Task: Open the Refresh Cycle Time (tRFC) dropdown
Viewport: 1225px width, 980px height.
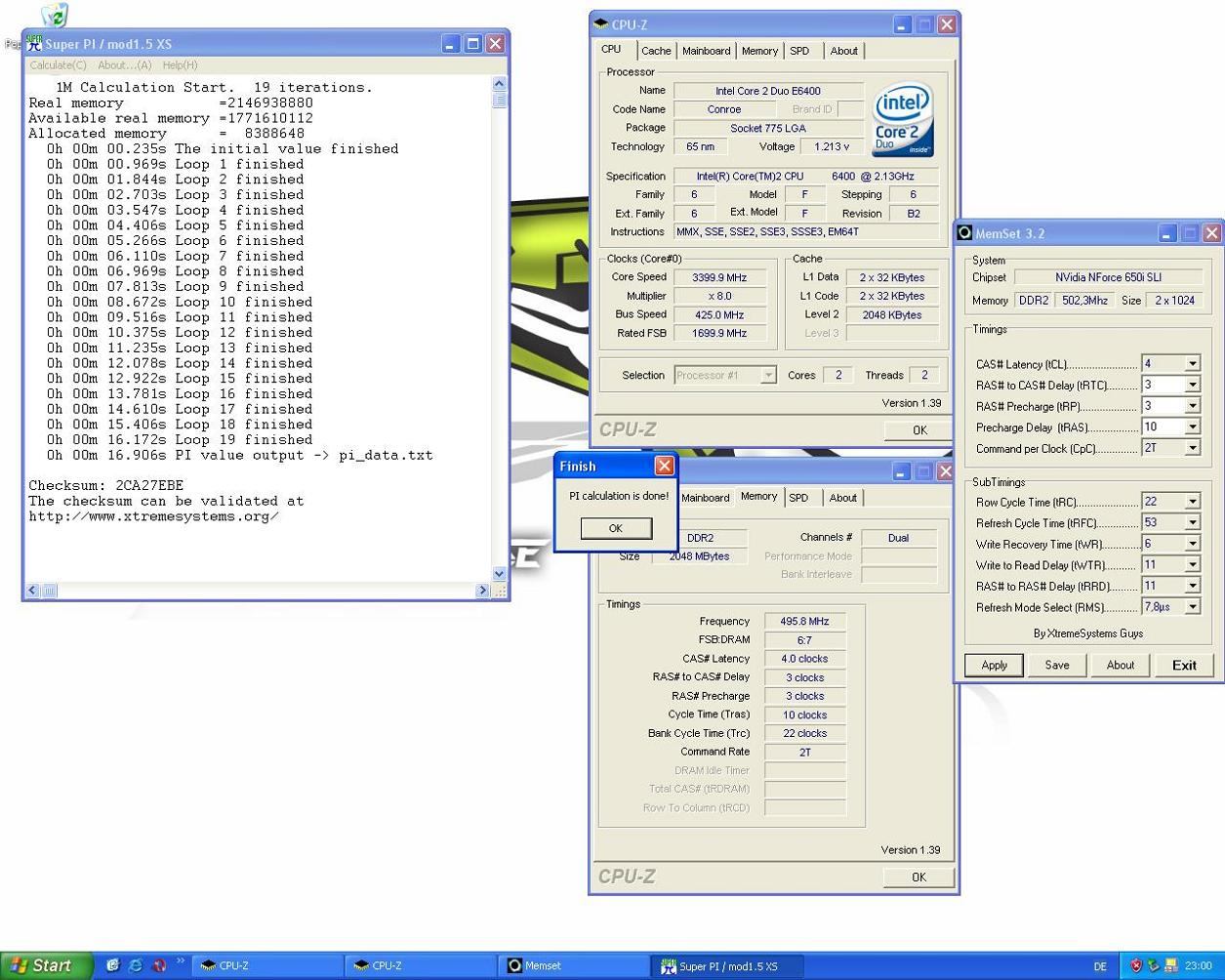Action: click(x=1192, y=523)
